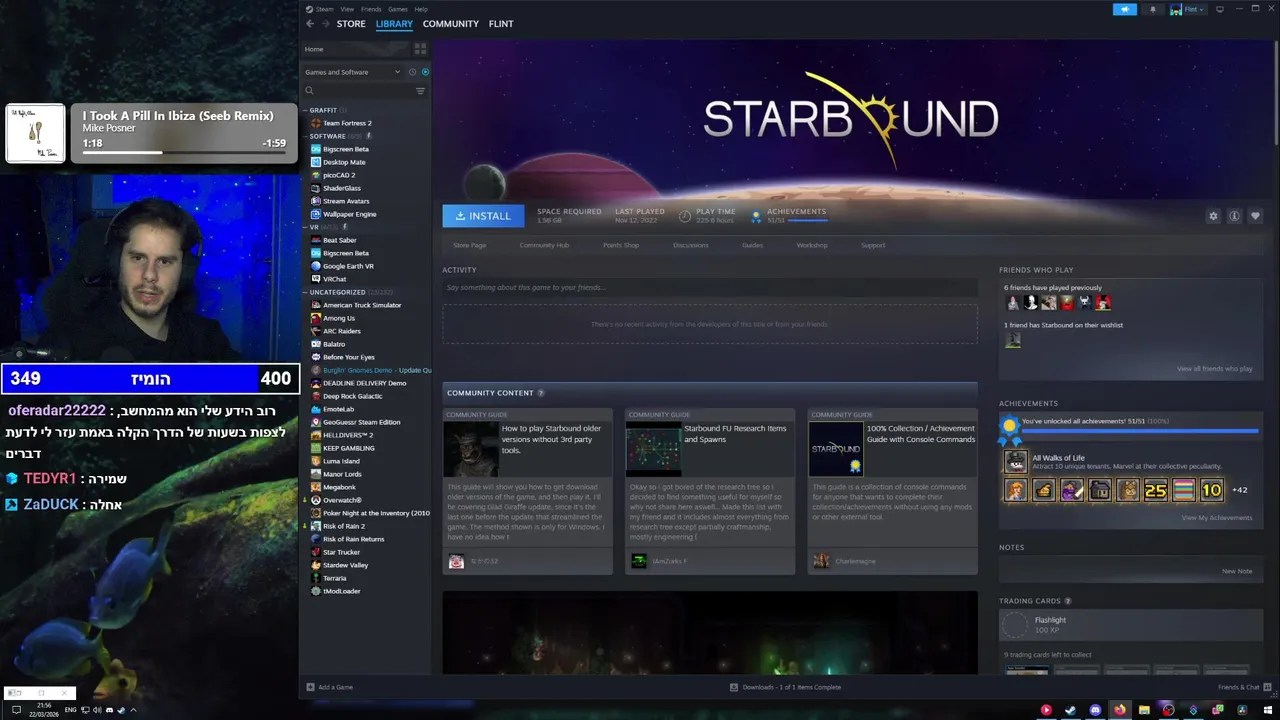Open Friends & Chat
Screen dimensions: 1280x720
click(x=1244, y=687)
